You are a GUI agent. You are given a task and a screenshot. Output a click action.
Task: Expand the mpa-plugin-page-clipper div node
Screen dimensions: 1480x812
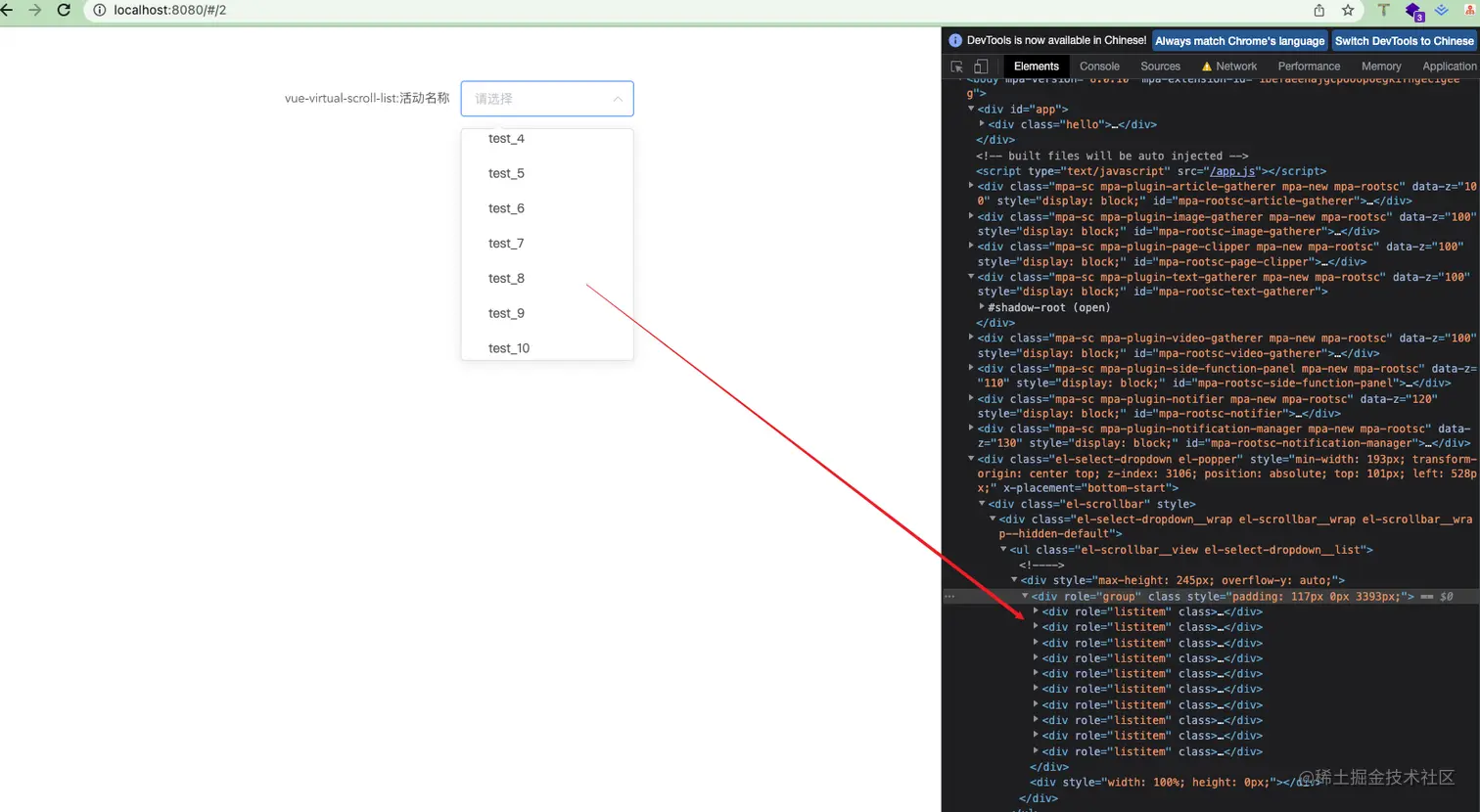click(x=971, y=247)
